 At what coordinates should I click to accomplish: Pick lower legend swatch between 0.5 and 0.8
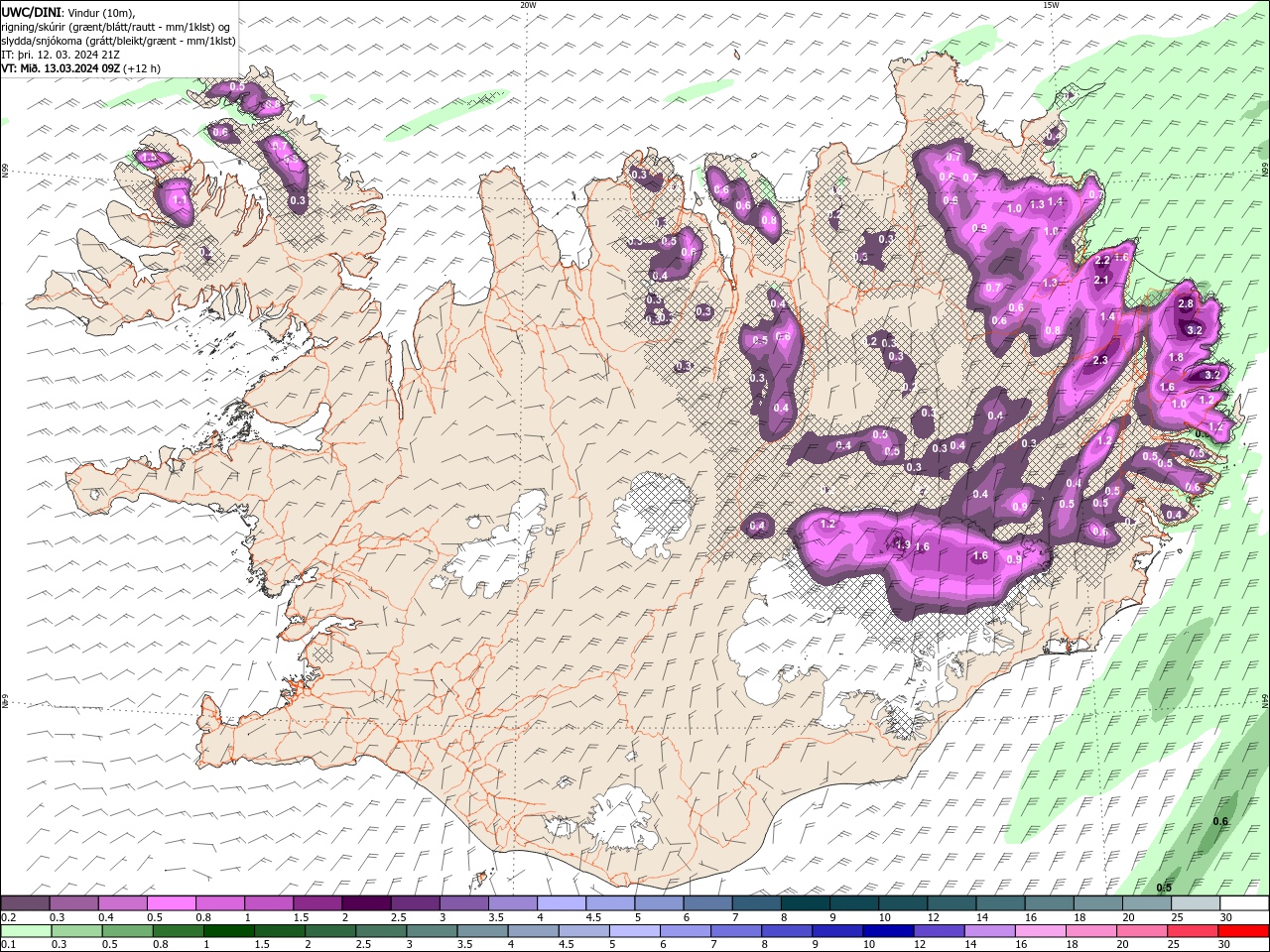(x=128, y=931)
